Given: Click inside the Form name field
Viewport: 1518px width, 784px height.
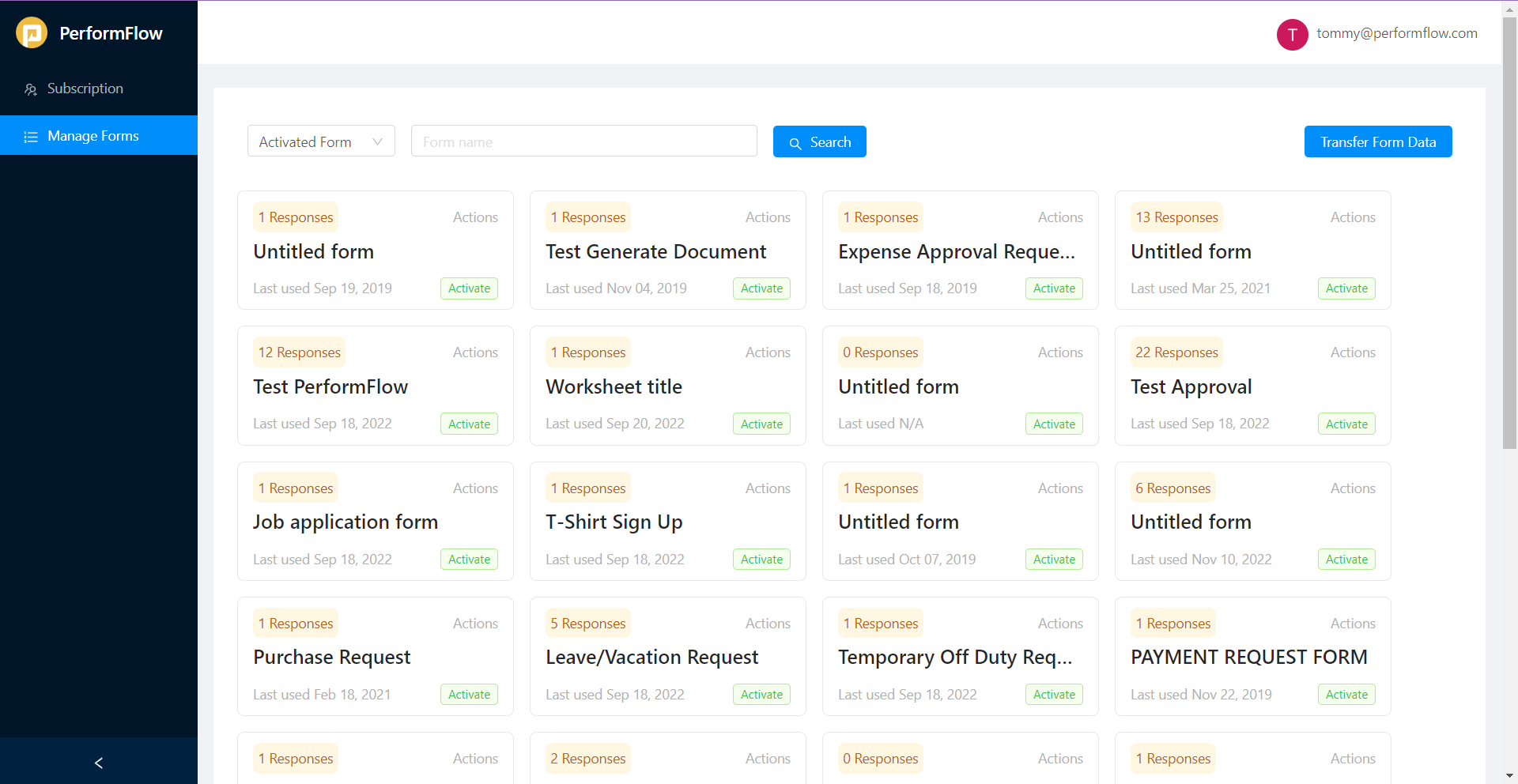Looking at the screenshot, I should (x=583, y=141).
